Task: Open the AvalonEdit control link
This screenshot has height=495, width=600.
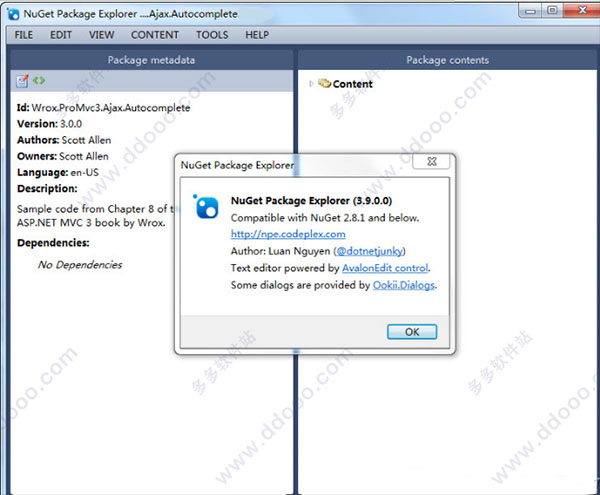Action: pyautogui.click(x=385, y=268)
